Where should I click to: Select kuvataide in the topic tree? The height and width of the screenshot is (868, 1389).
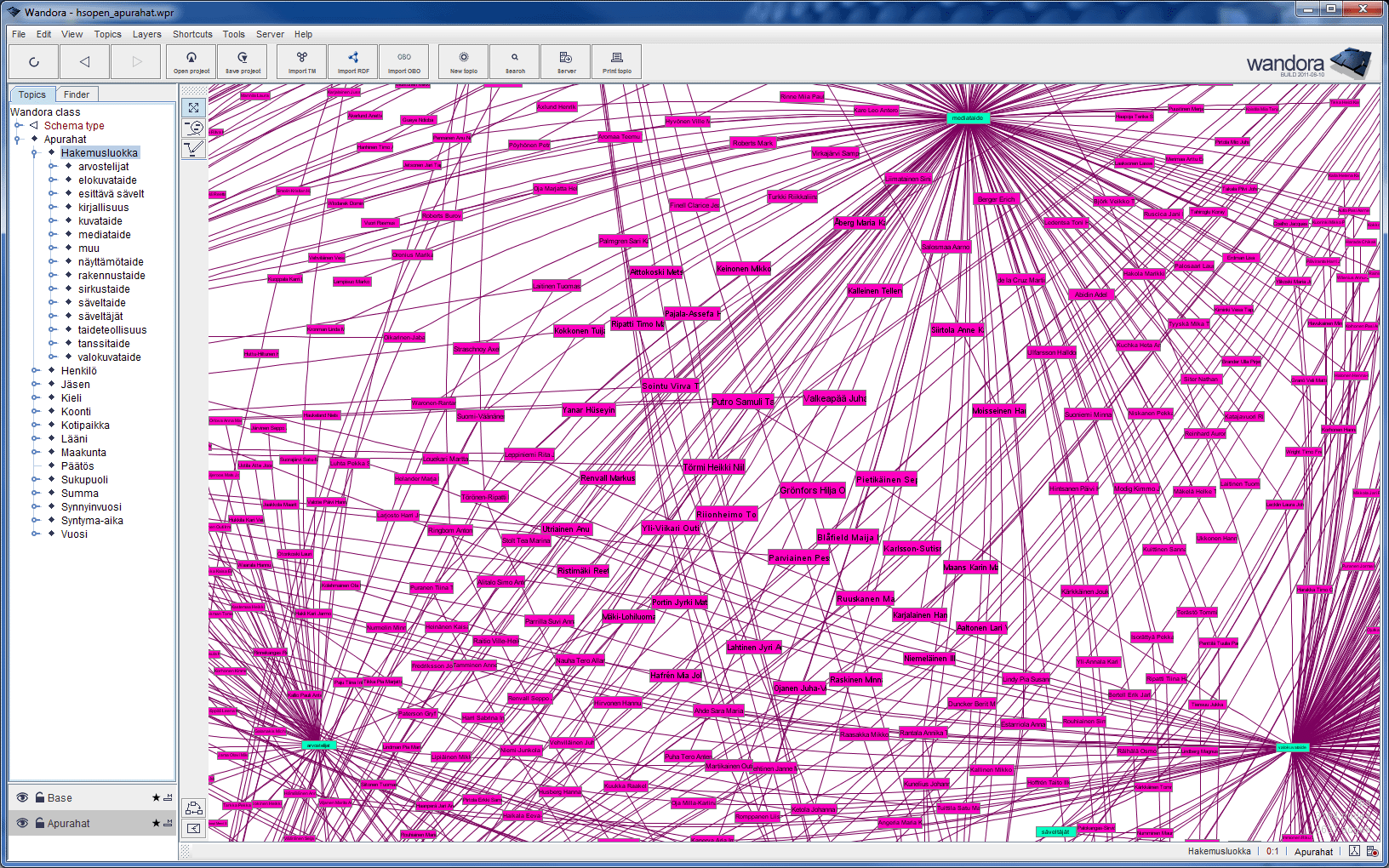tap(100, 221)
